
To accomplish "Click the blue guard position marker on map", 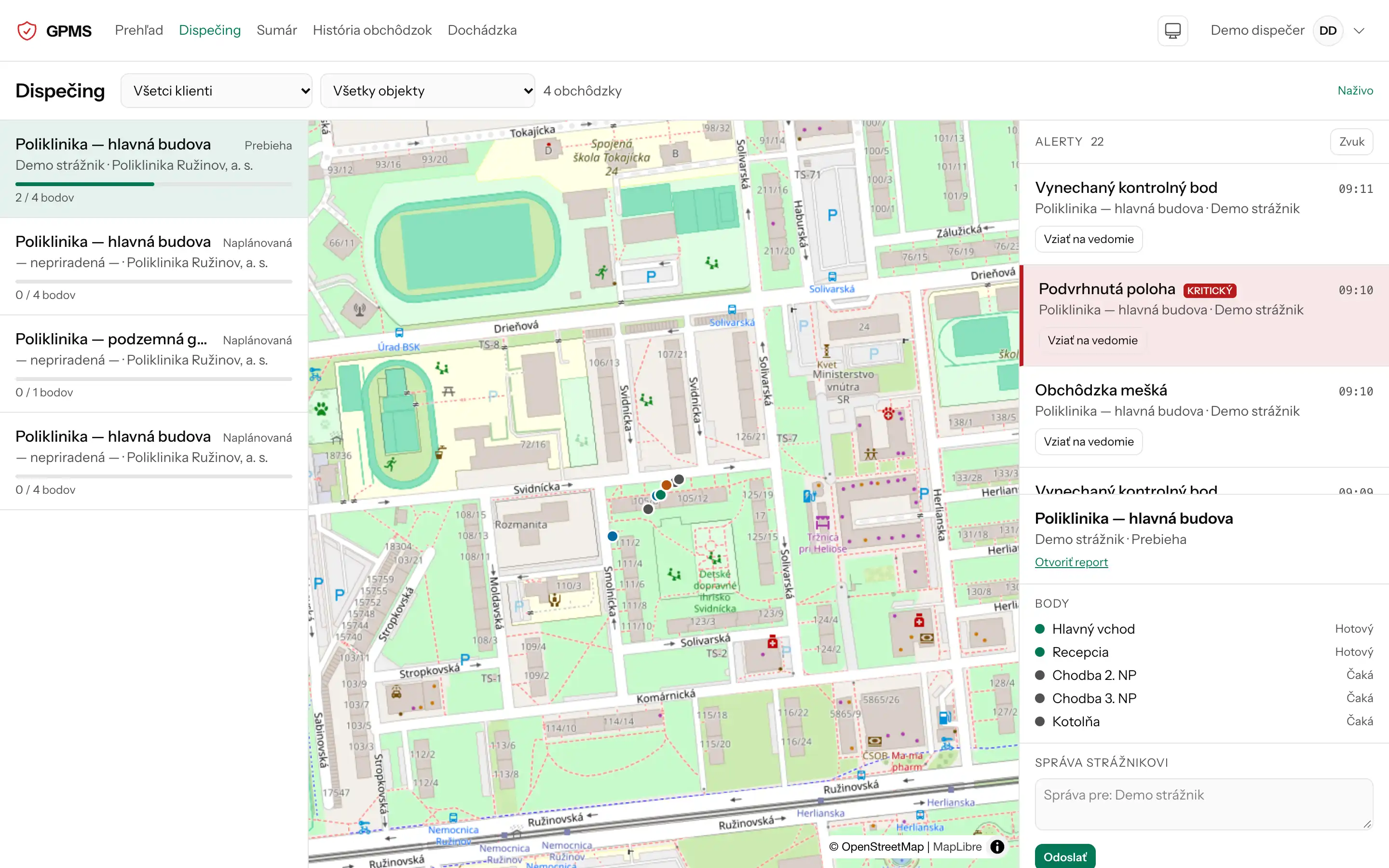I will 613,536.
